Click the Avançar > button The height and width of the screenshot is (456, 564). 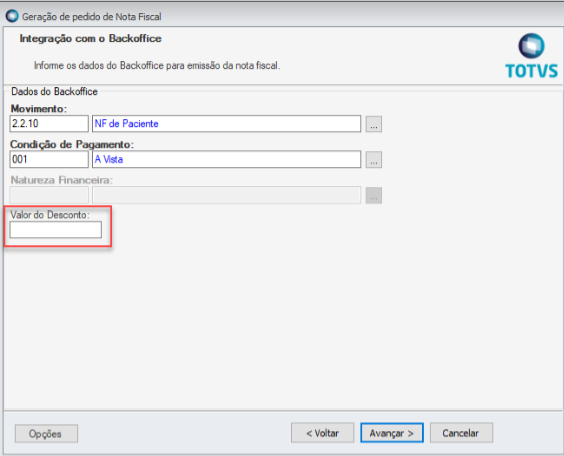pyautogui.click(x=392, y=433)
